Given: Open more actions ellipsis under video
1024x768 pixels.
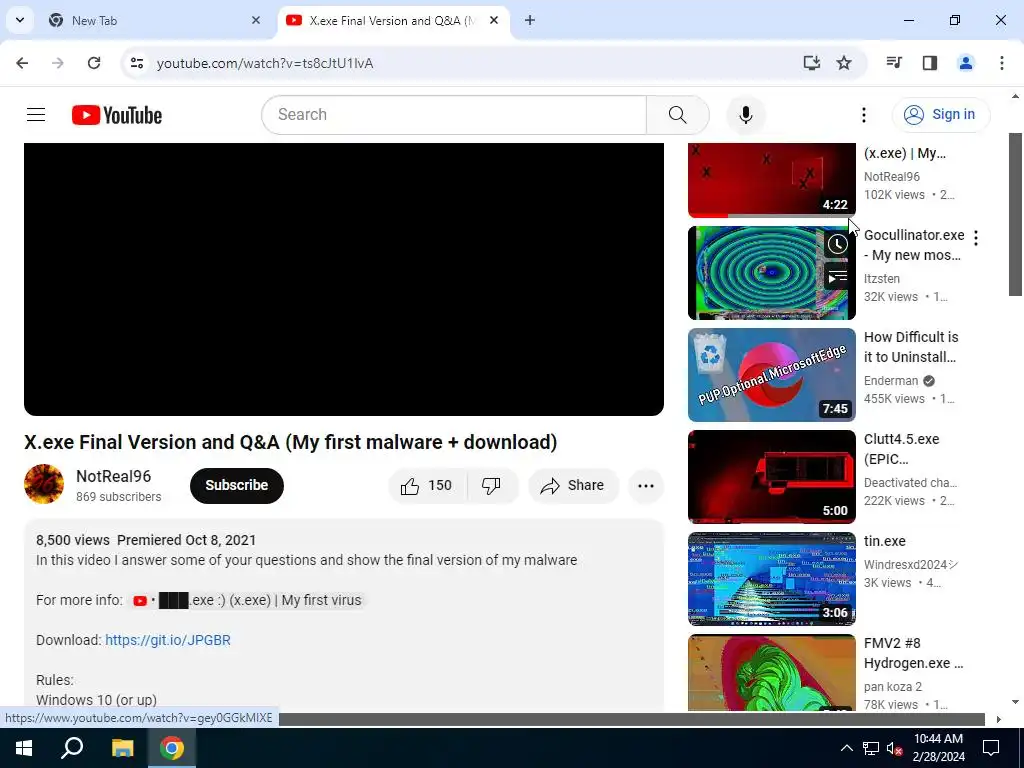Looking at the screenshot, I should tap(645, 485).
